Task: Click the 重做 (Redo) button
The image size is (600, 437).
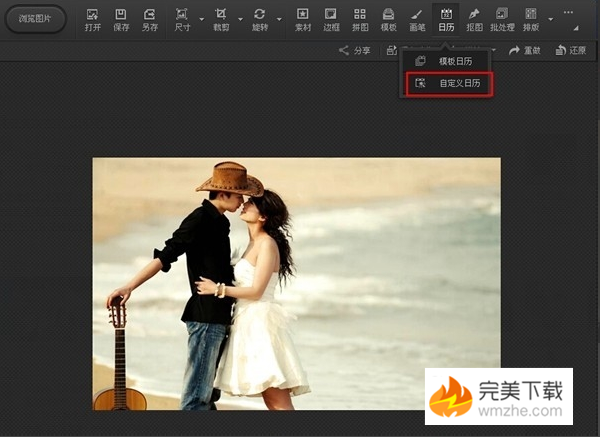Action: tap(526, 50)
